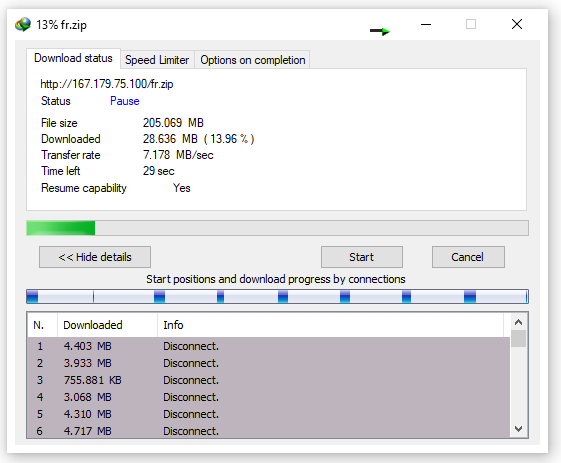Click the downloaded value 28.636 MB

click(x=170, y=139)
